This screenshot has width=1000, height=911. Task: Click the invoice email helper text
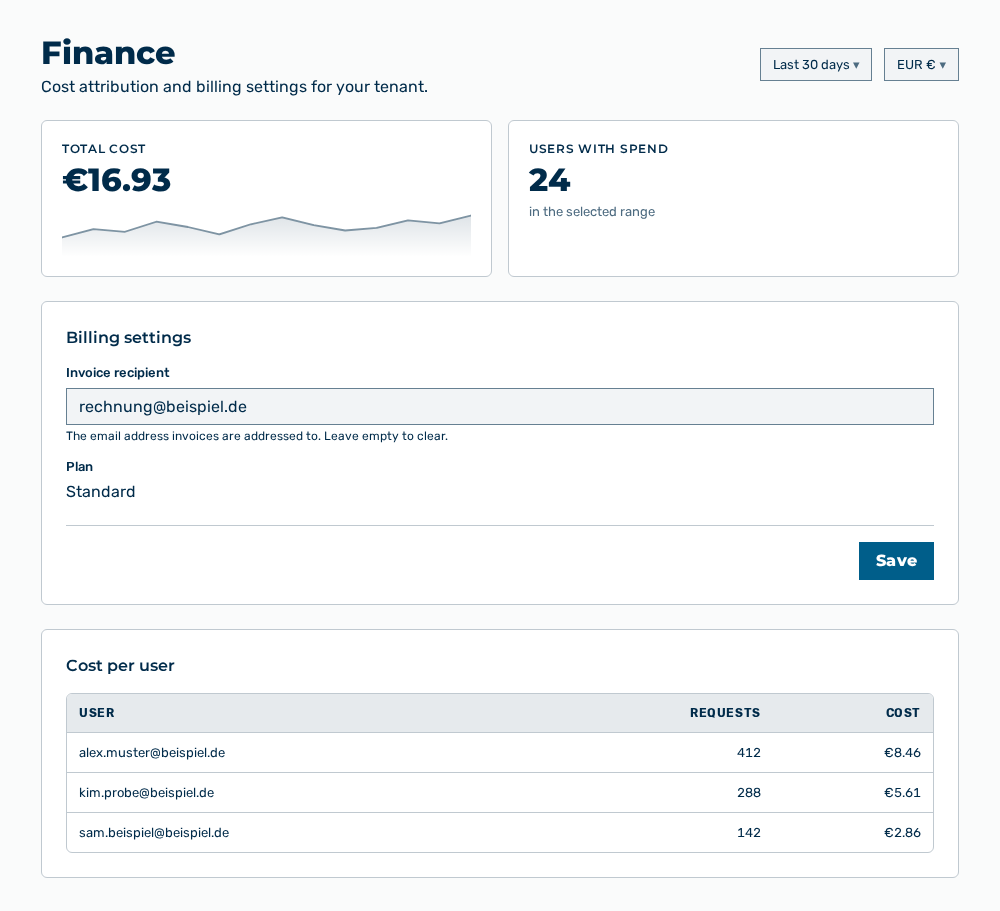(257, 436)
